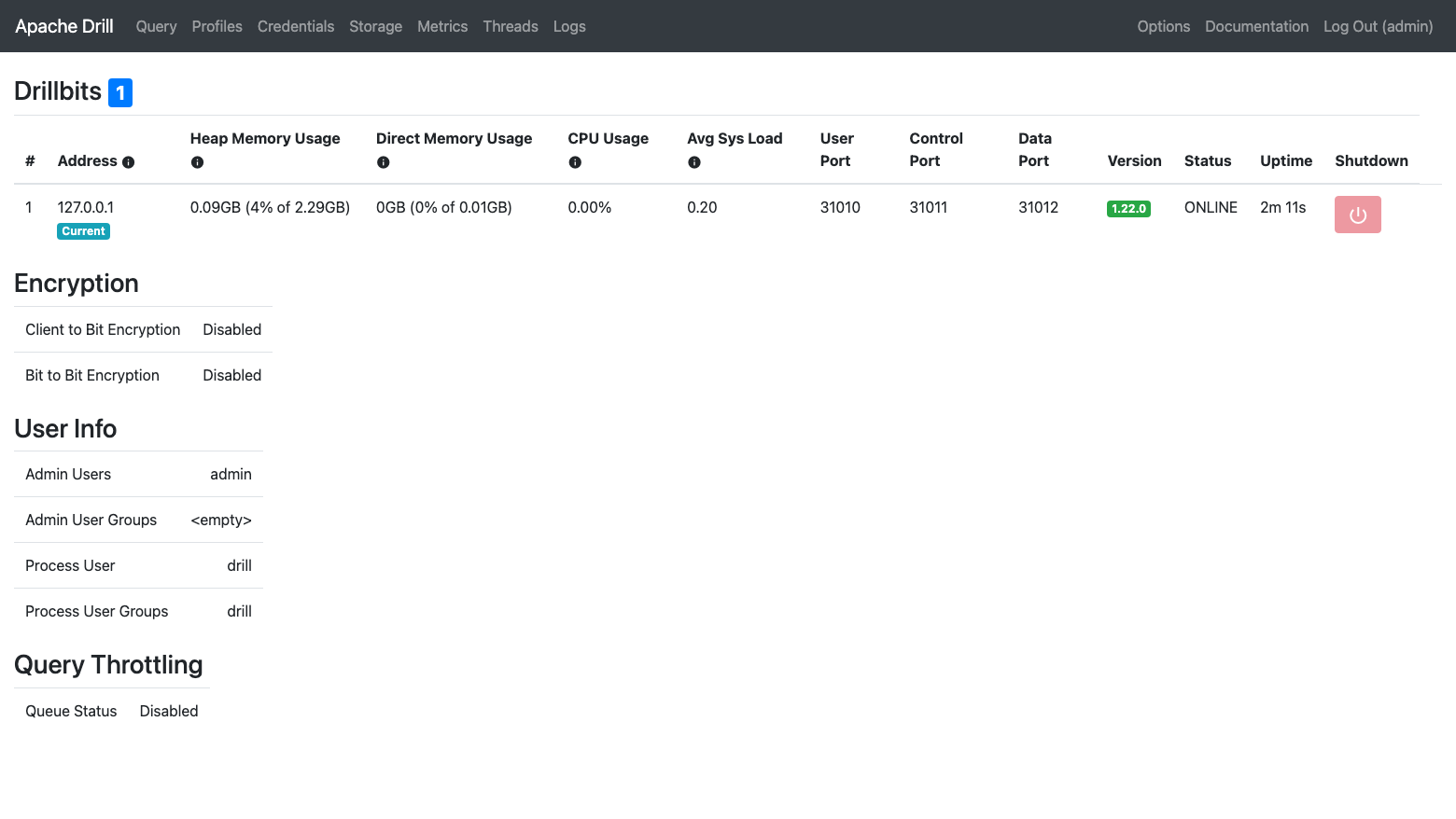Shut down the 127.0.0.1 drillbit
The height and width of the screenshot is (819, 1456).
coord(1358,215)
